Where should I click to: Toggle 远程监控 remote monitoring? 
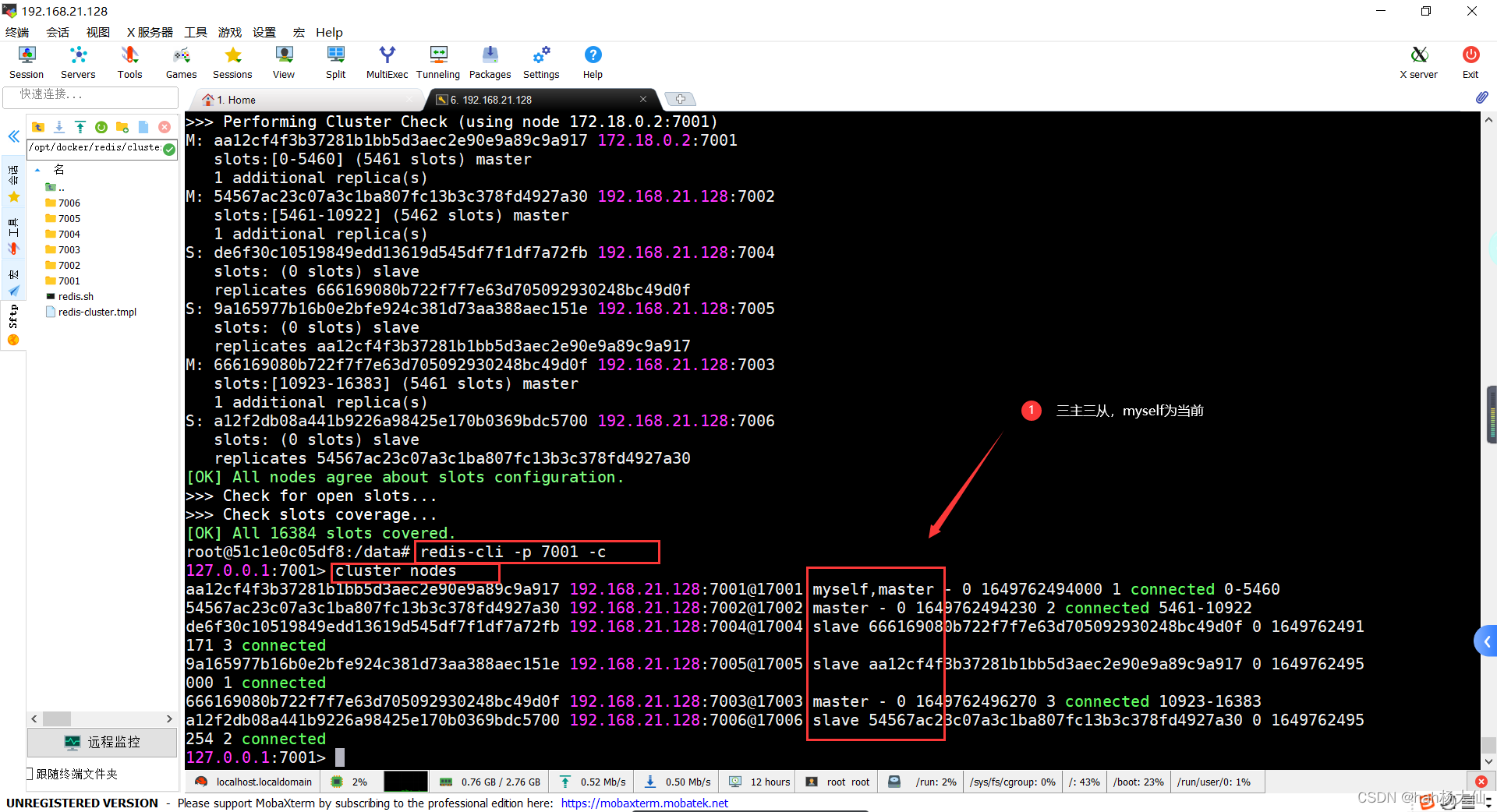pos(102,742)
